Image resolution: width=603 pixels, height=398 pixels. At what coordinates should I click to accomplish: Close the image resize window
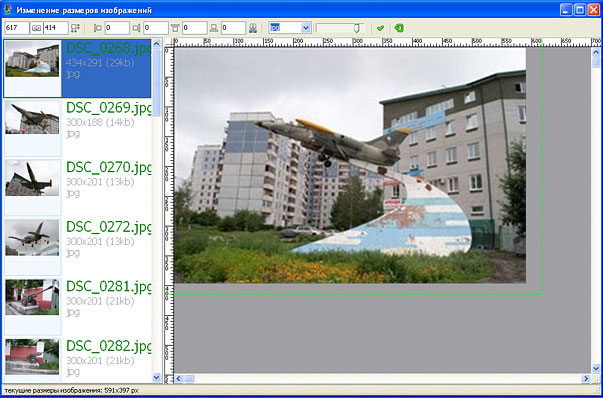[x=593, y=10]
